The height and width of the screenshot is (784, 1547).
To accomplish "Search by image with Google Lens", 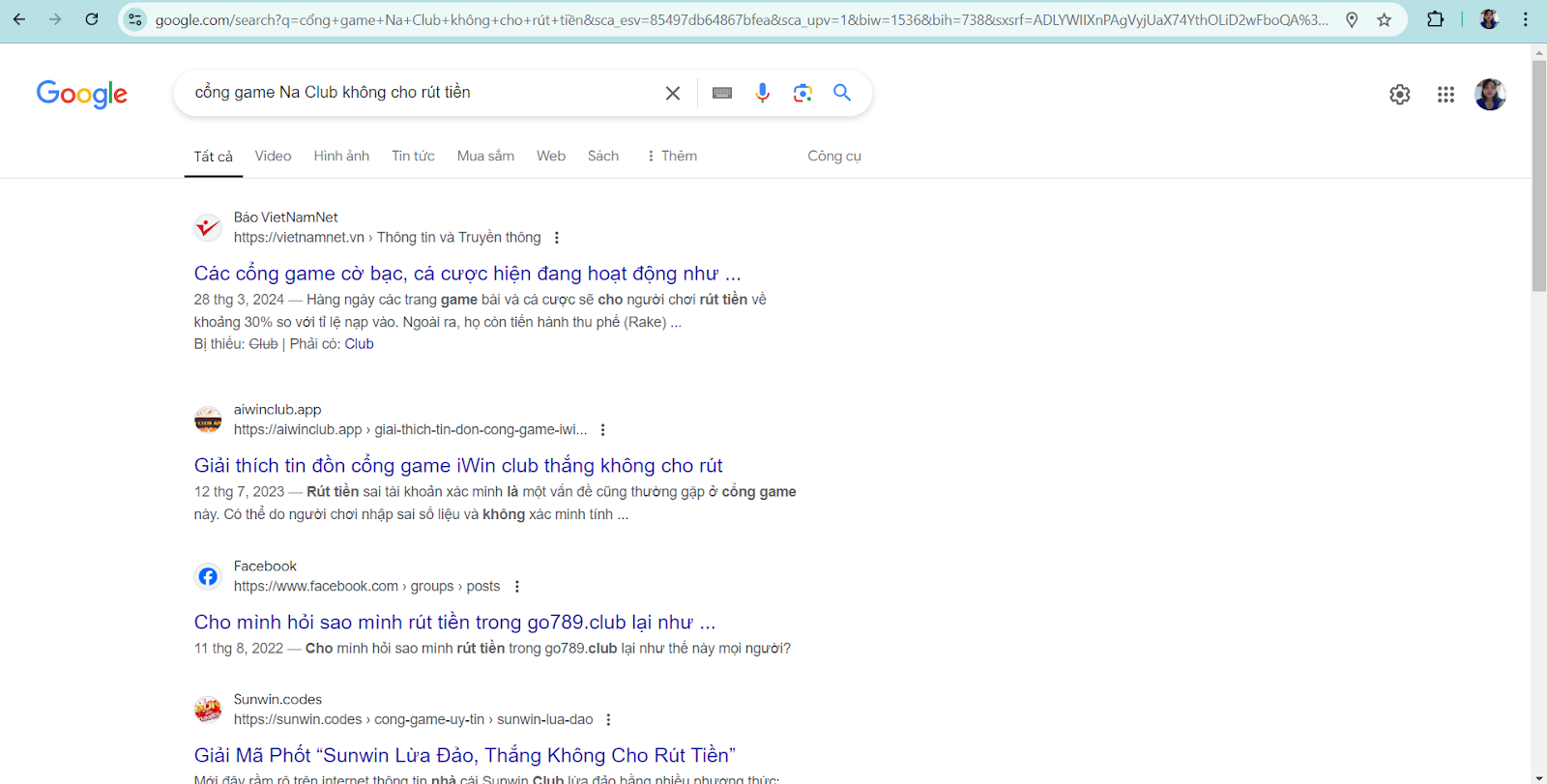I will pos(803,93).
